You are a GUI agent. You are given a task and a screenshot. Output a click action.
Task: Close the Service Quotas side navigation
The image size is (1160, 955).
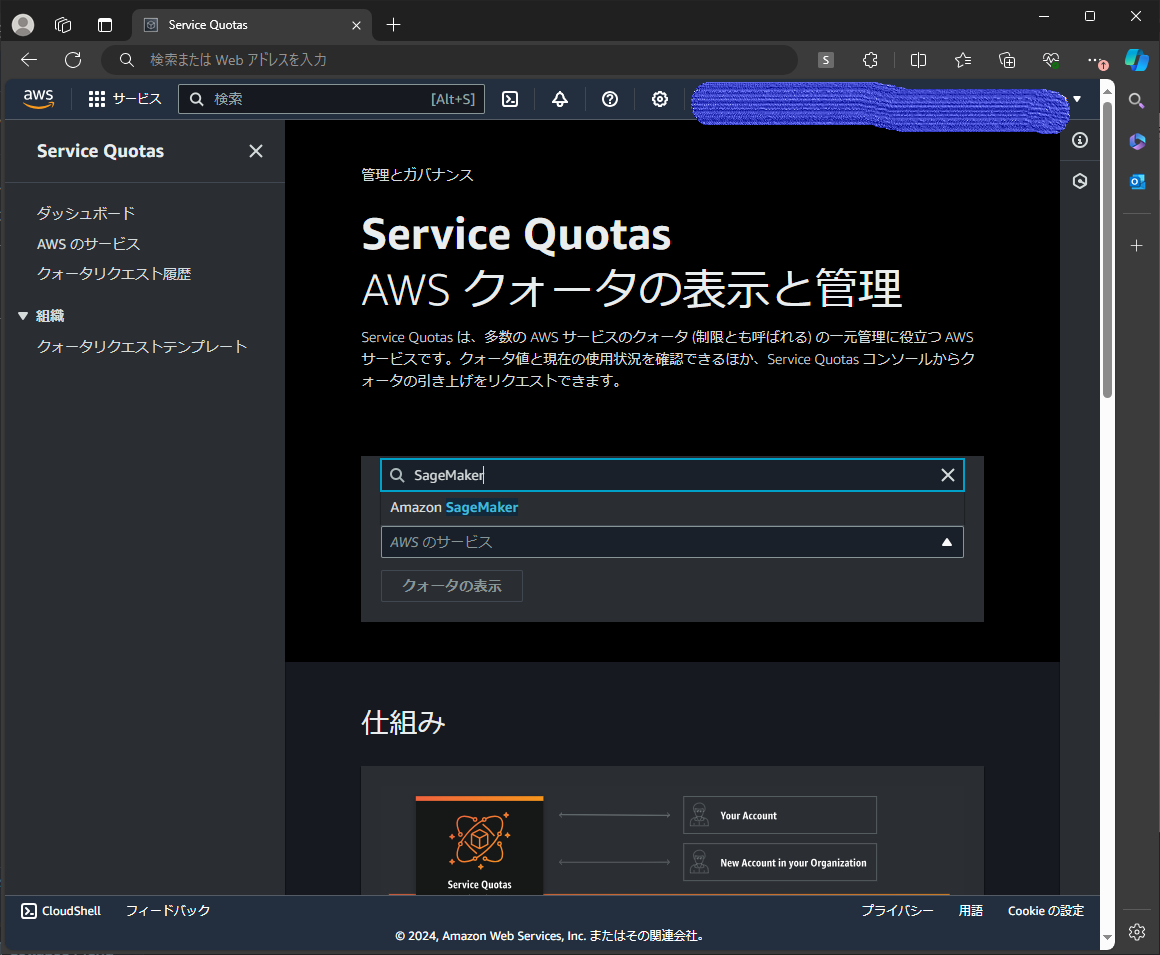pos(256,151)
